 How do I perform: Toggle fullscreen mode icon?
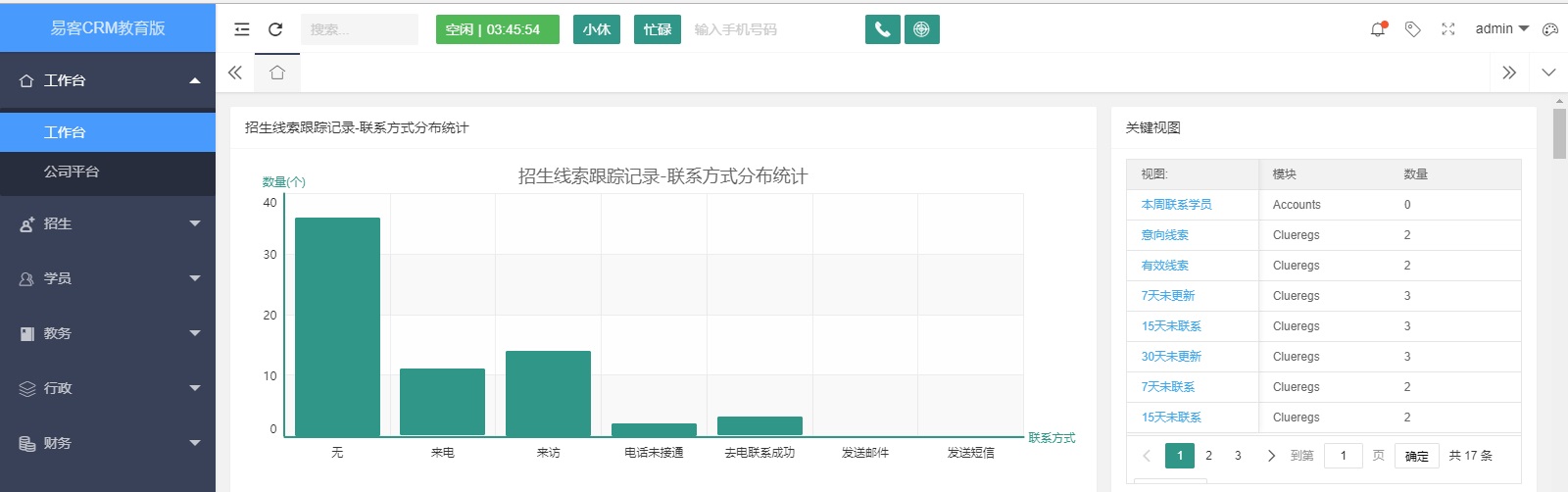tap(1447, 29)
